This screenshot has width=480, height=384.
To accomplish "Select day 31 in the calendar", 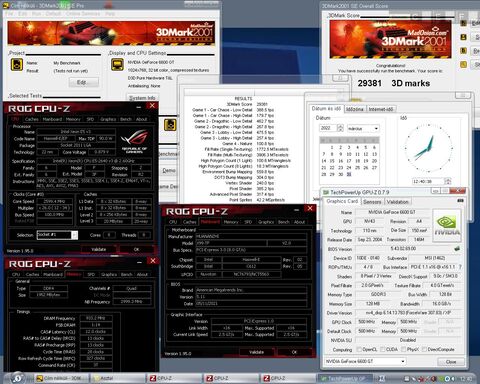I will [x=349, y=174].
